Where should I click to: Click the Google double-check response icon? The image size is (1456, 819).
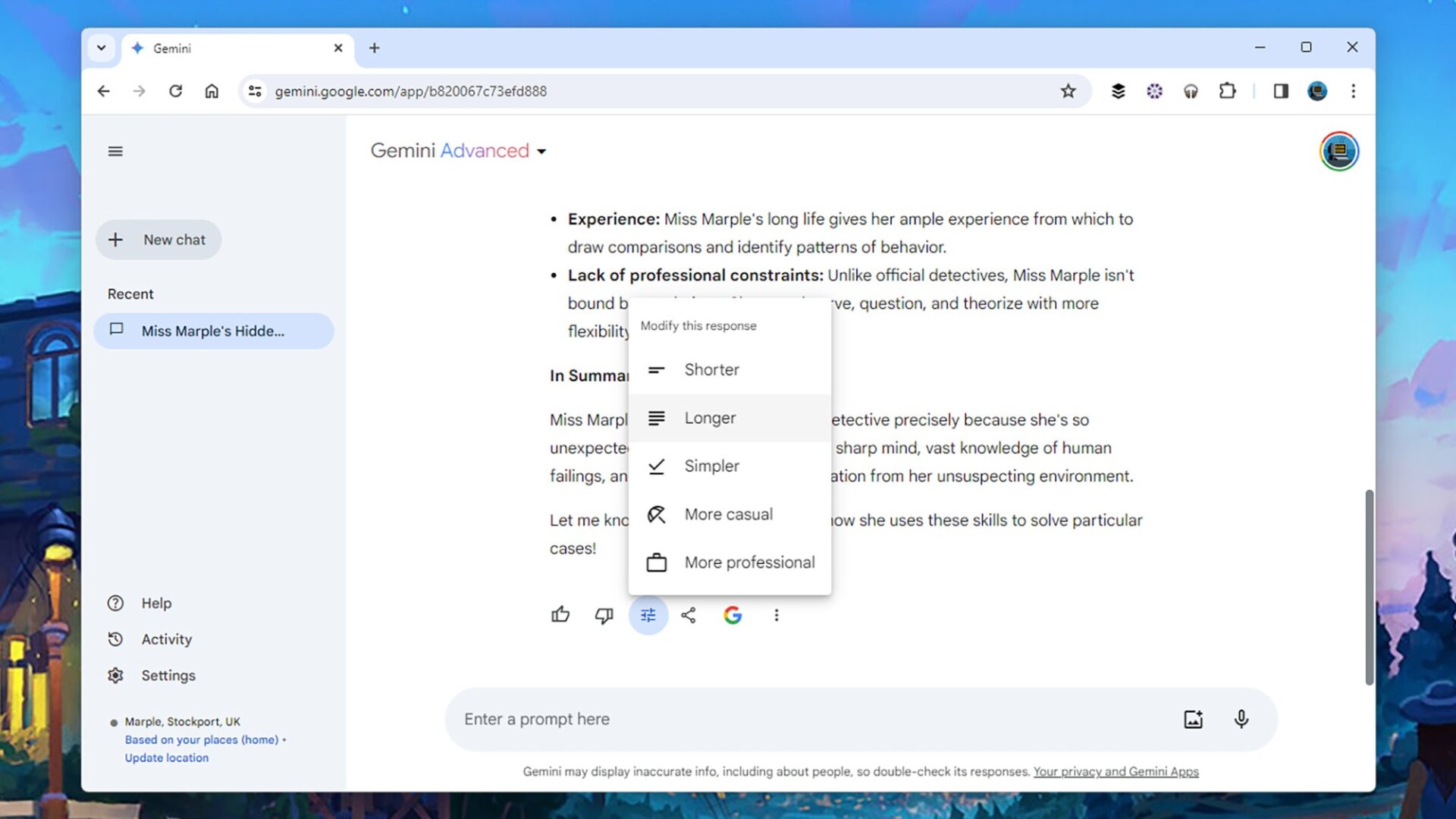[732, 615]
